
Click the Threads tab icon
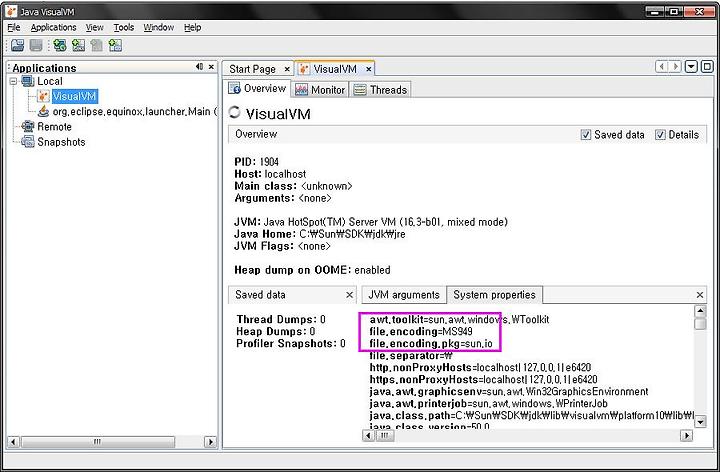coord(360,90)
